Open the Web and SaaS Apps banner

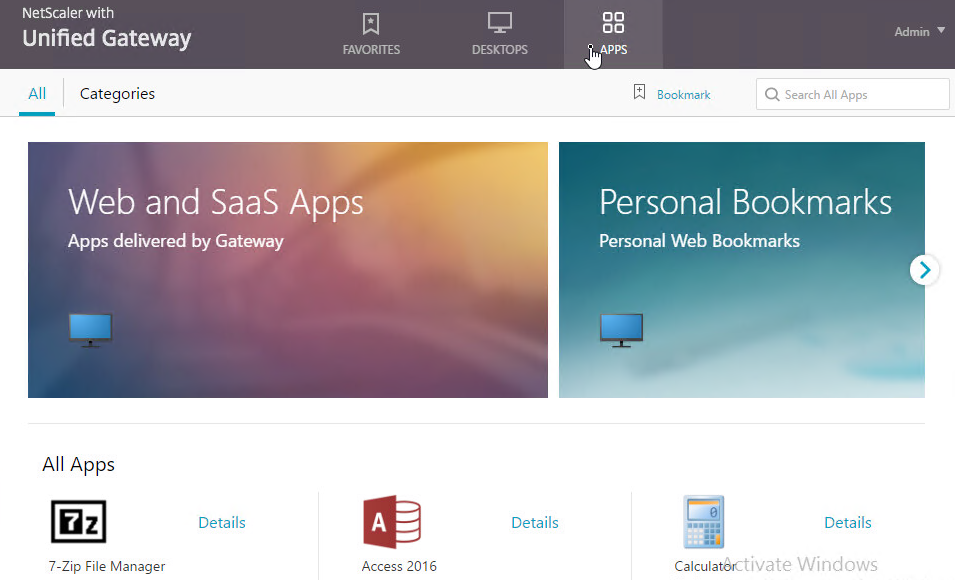[x=288, y=270]
